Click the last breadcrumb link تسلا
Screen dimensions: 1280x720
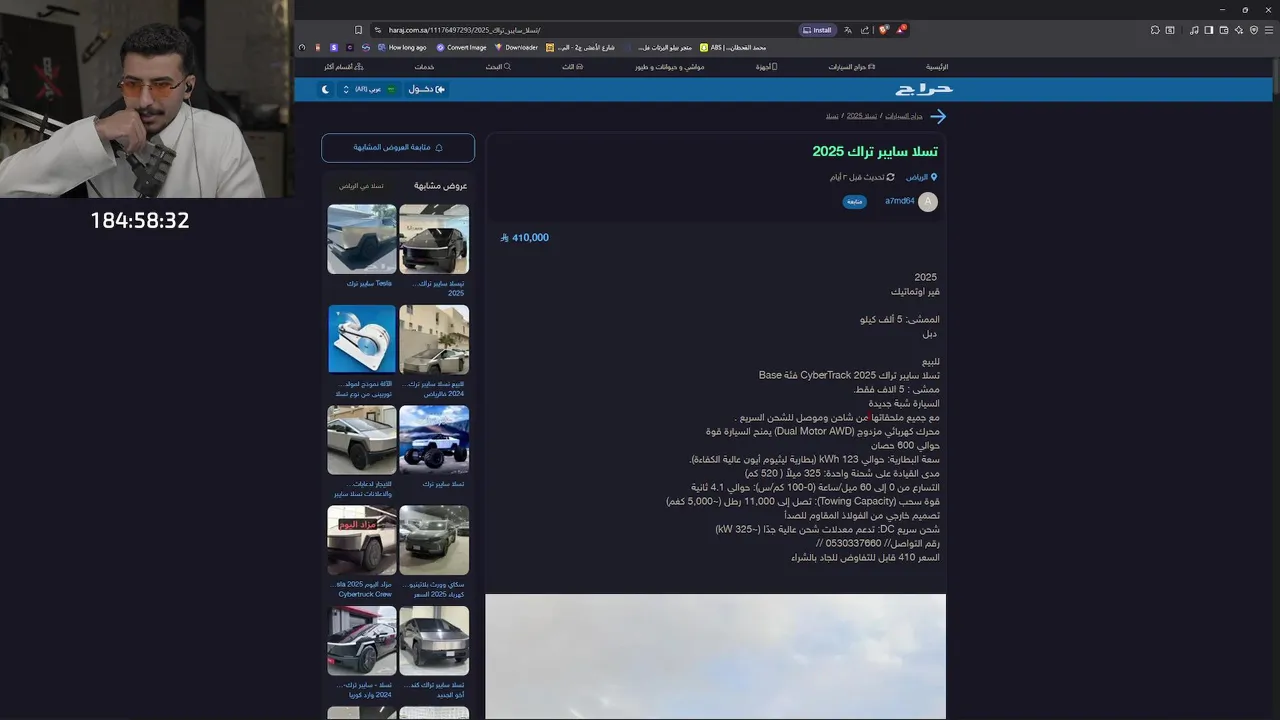coord(832,116)
